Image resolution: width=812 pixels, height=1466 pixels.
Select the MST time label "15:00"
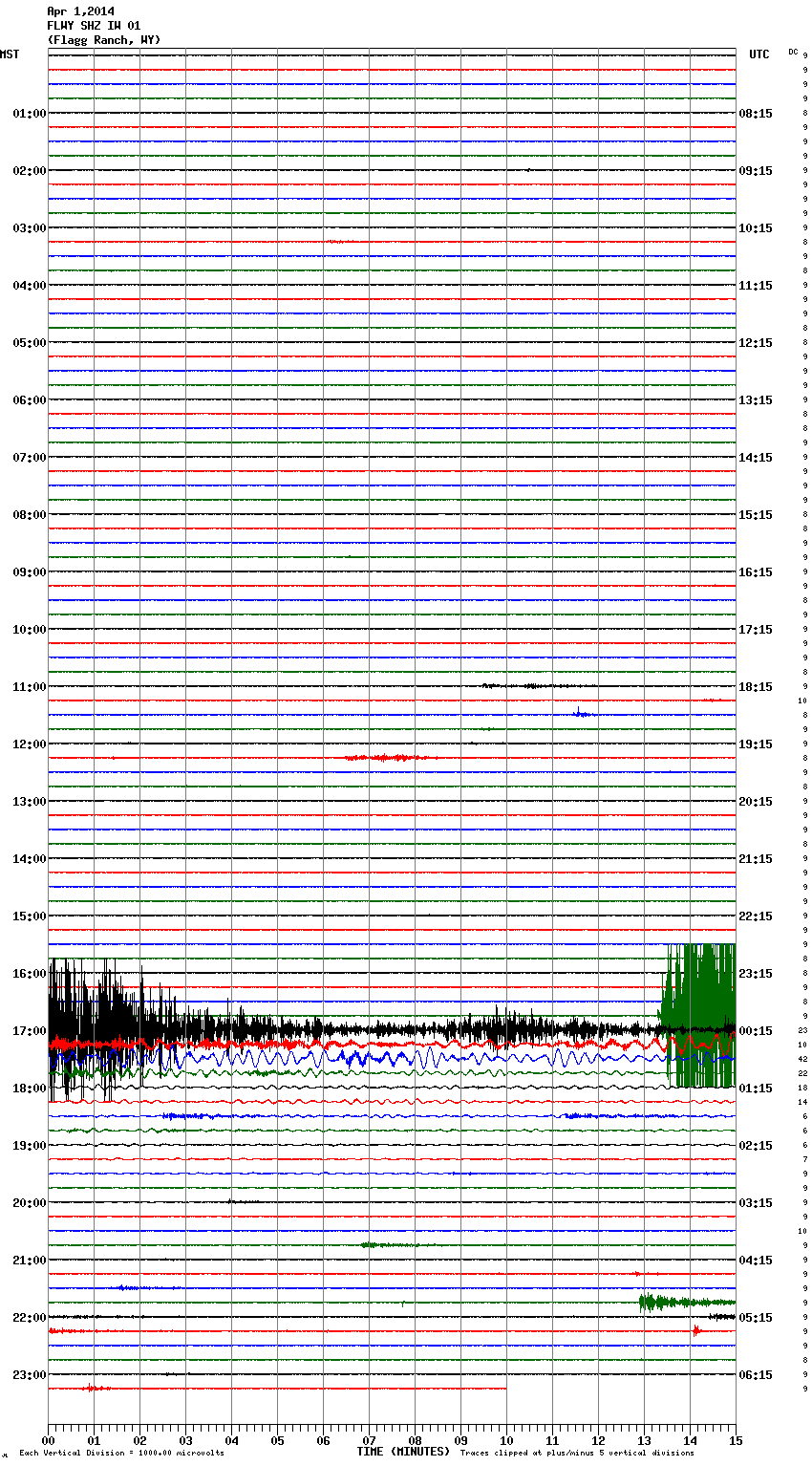tap(29, 916)
